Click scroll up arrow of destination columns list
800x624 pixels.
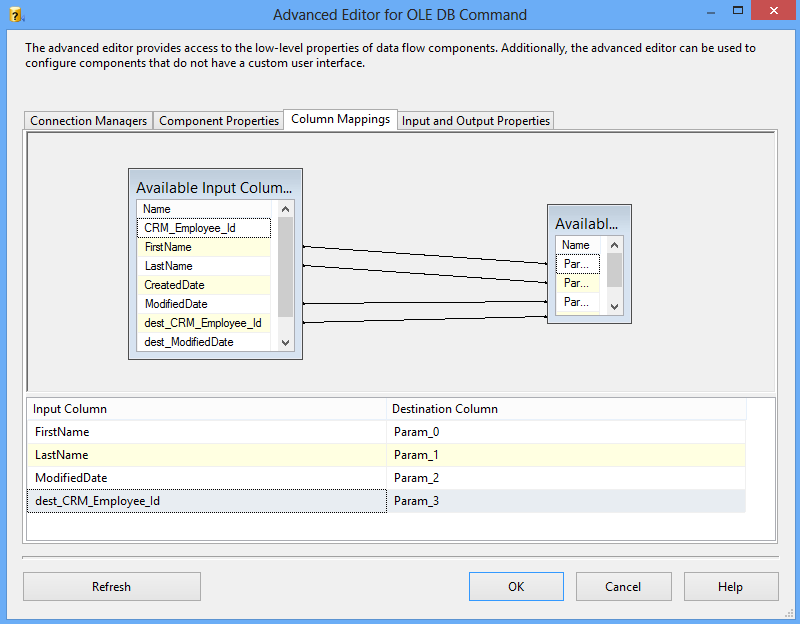[x=614, y=245]
